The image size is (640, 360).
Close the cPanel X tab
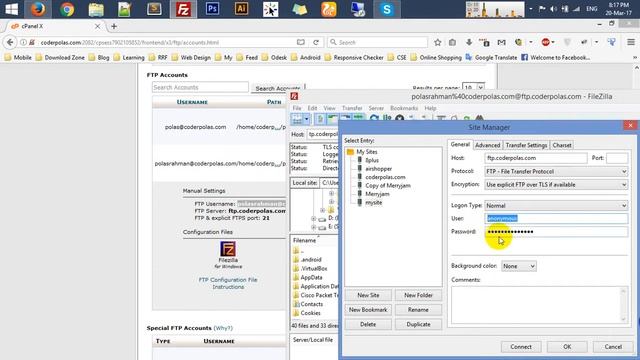97,26
